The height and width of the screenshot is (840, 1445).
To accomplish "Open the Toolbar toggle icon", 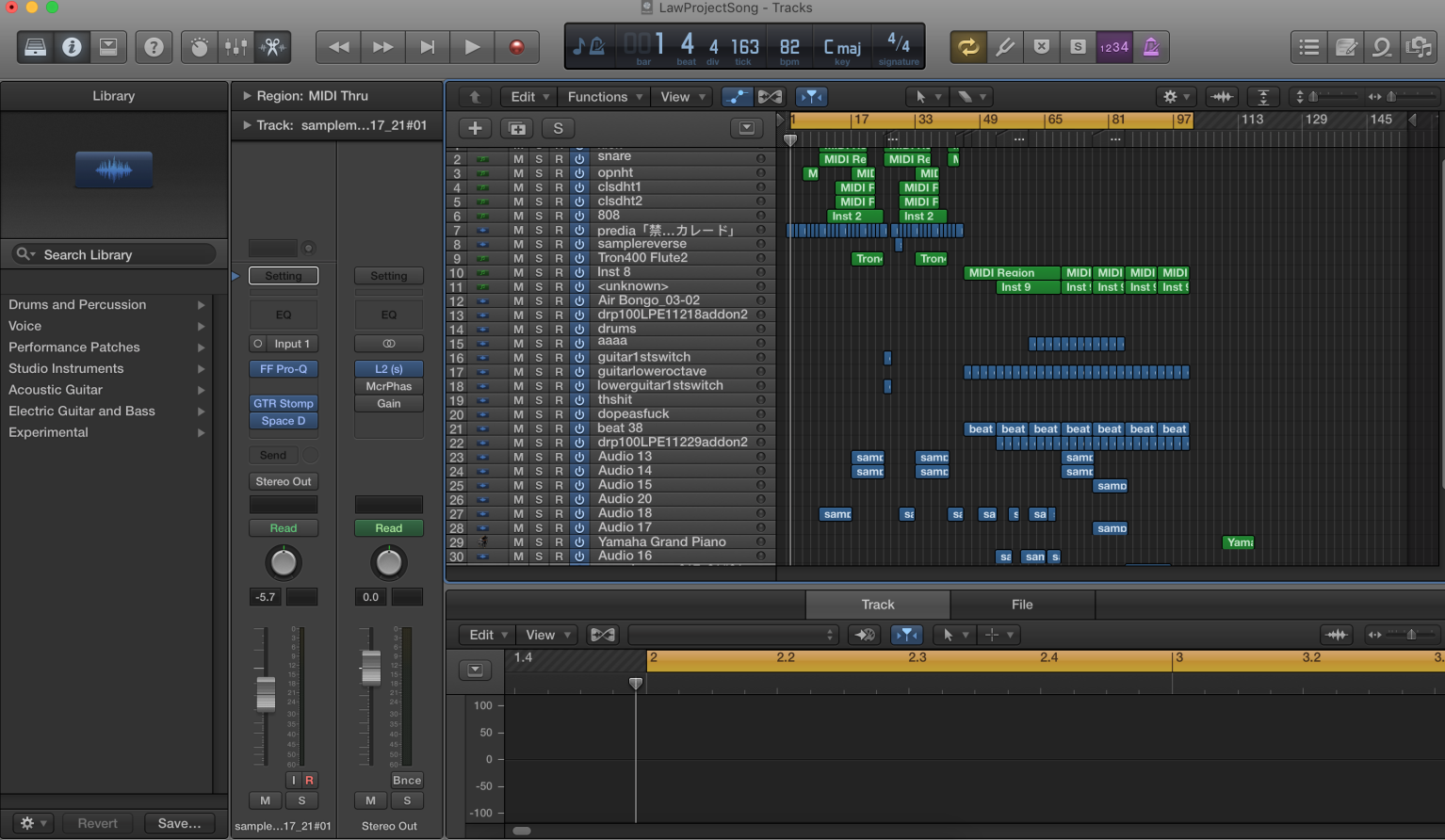I will [x=108, y=47].
